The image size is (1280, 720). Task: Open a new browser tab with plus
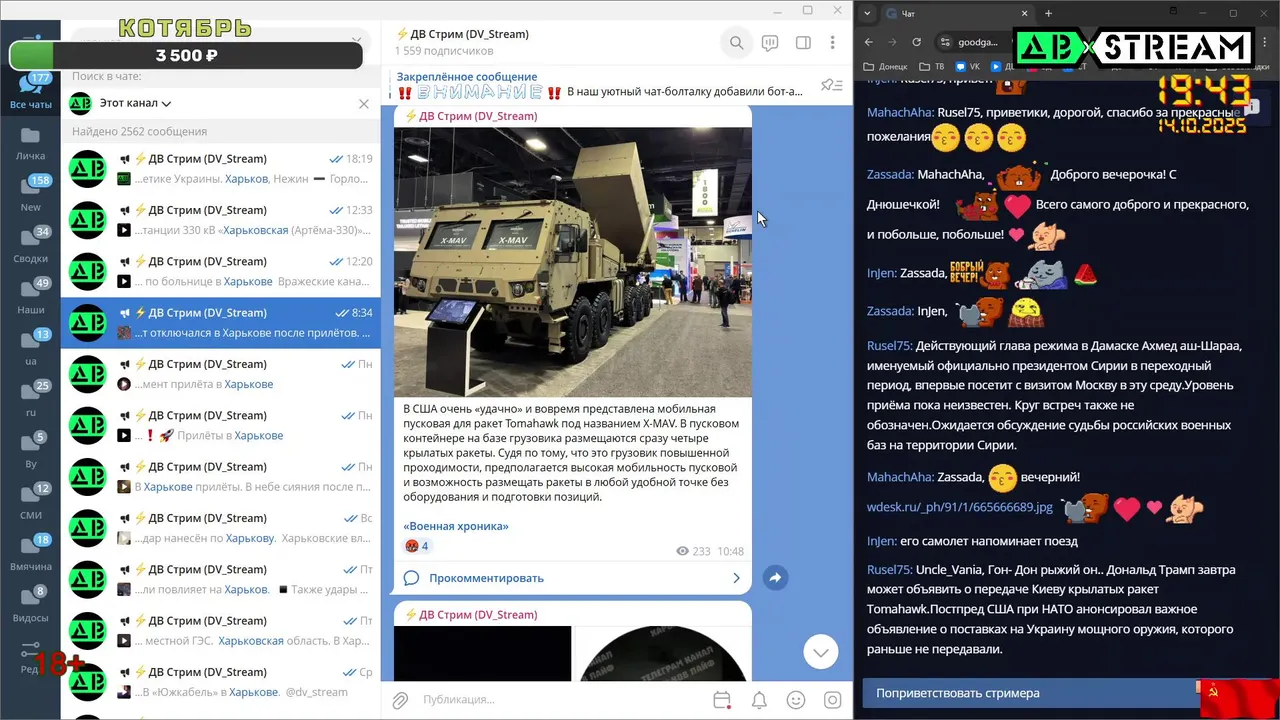(1048, 13)
